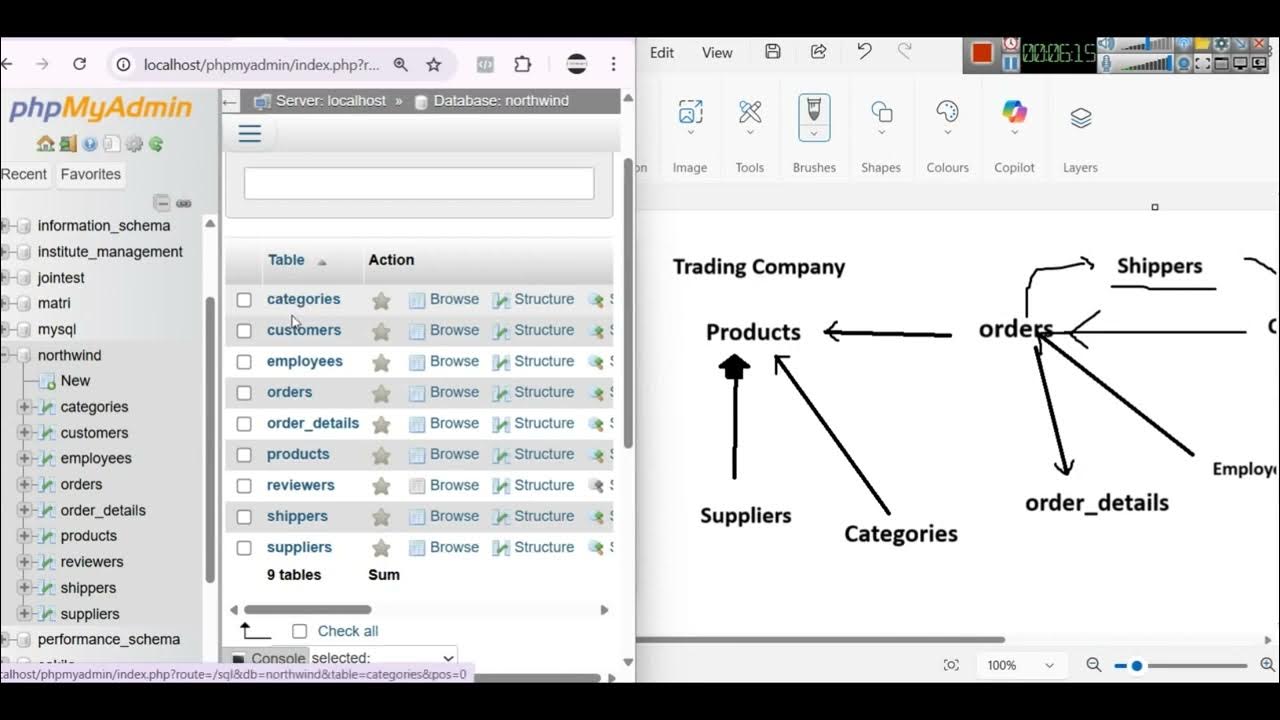Image resolution: width=1280 pixels, height=720 pixels.
Task: Click the zoom magnifier in address bar
Action: [401, 64]
